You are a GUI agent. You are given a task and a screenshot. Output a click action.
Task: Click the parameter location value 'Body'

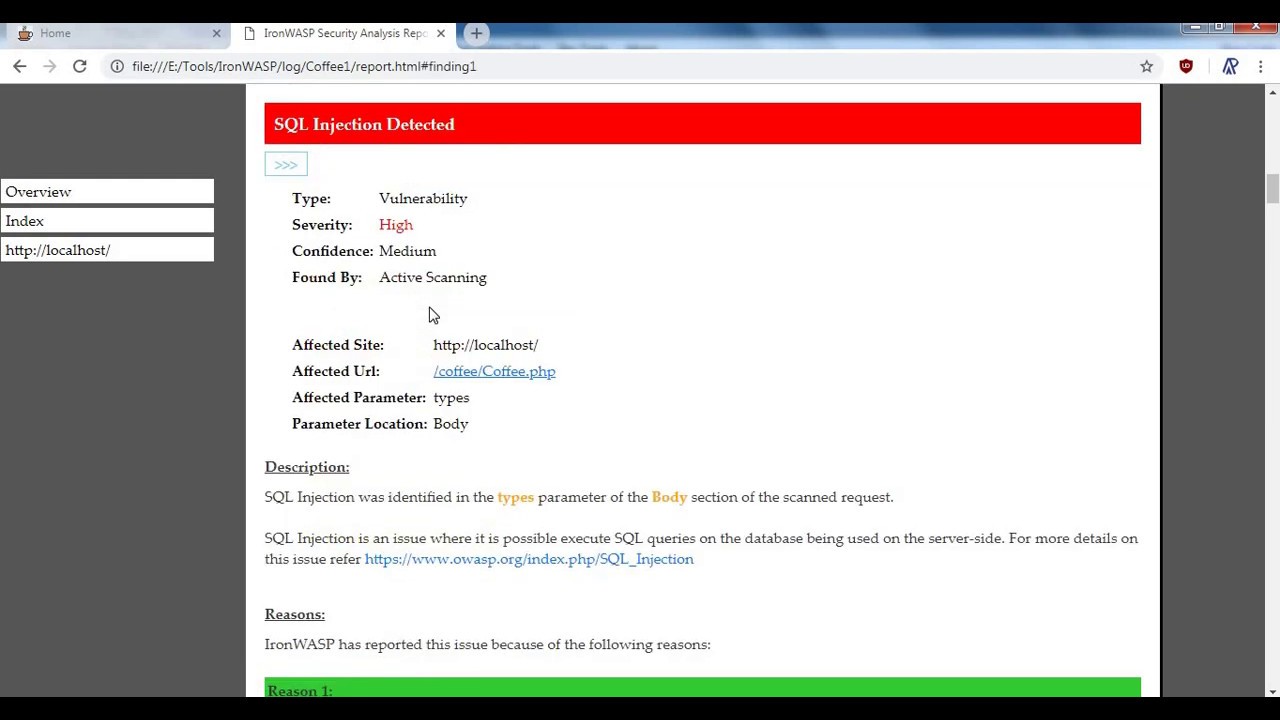451,424
